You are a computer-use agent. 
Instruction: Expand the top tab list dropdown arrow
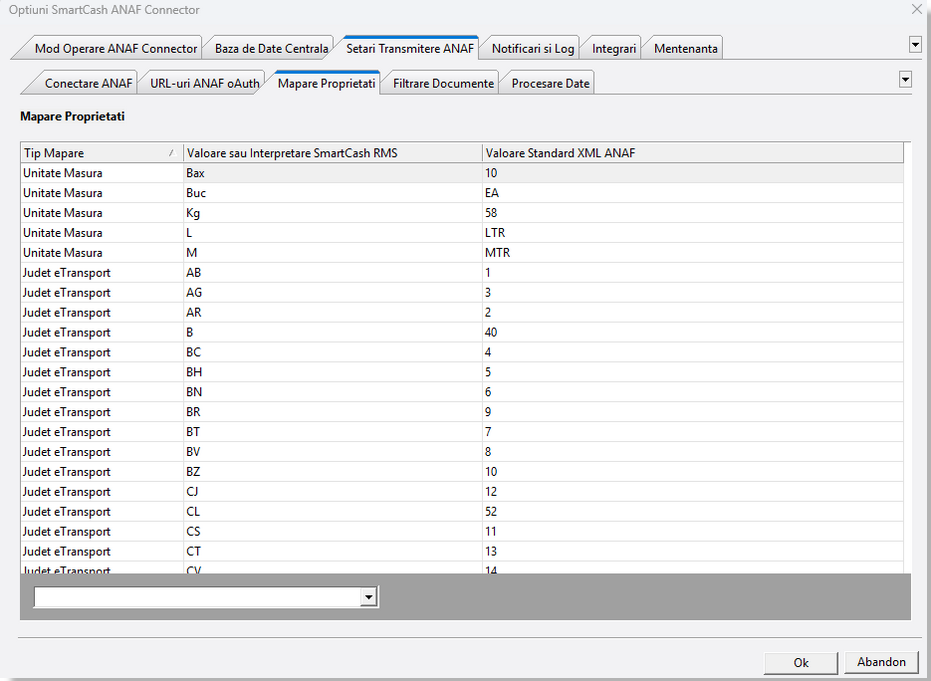point(915,45)
